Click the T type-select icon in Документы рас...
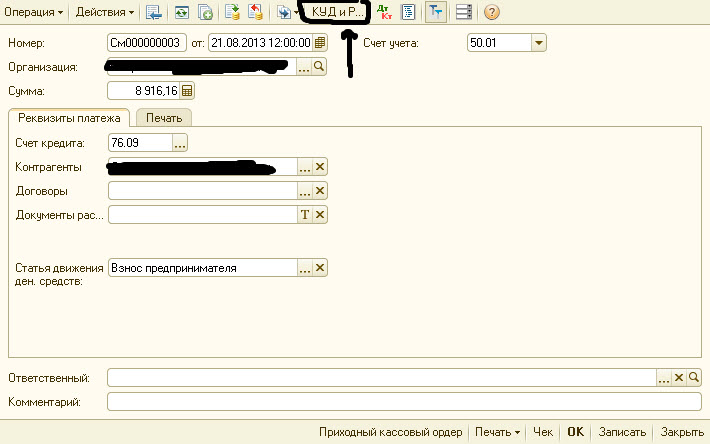 (305, 215)
